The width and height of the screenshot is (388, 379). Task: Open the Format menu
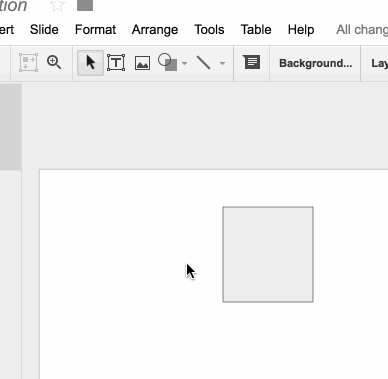[95, 30]
